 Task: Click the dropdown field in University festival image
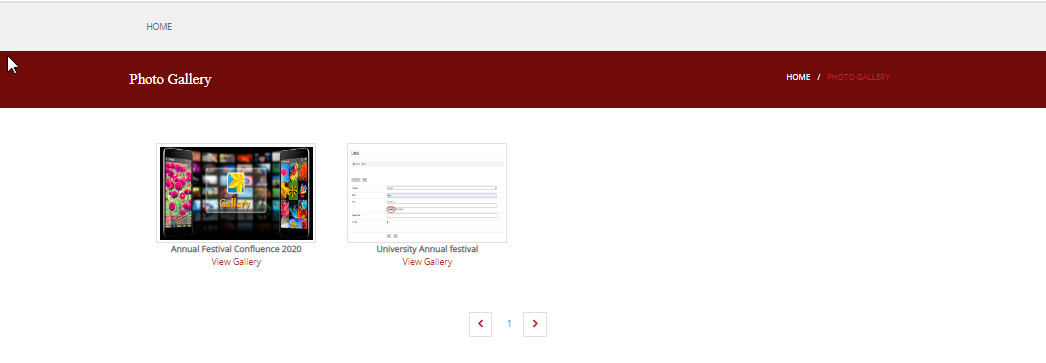442,188
